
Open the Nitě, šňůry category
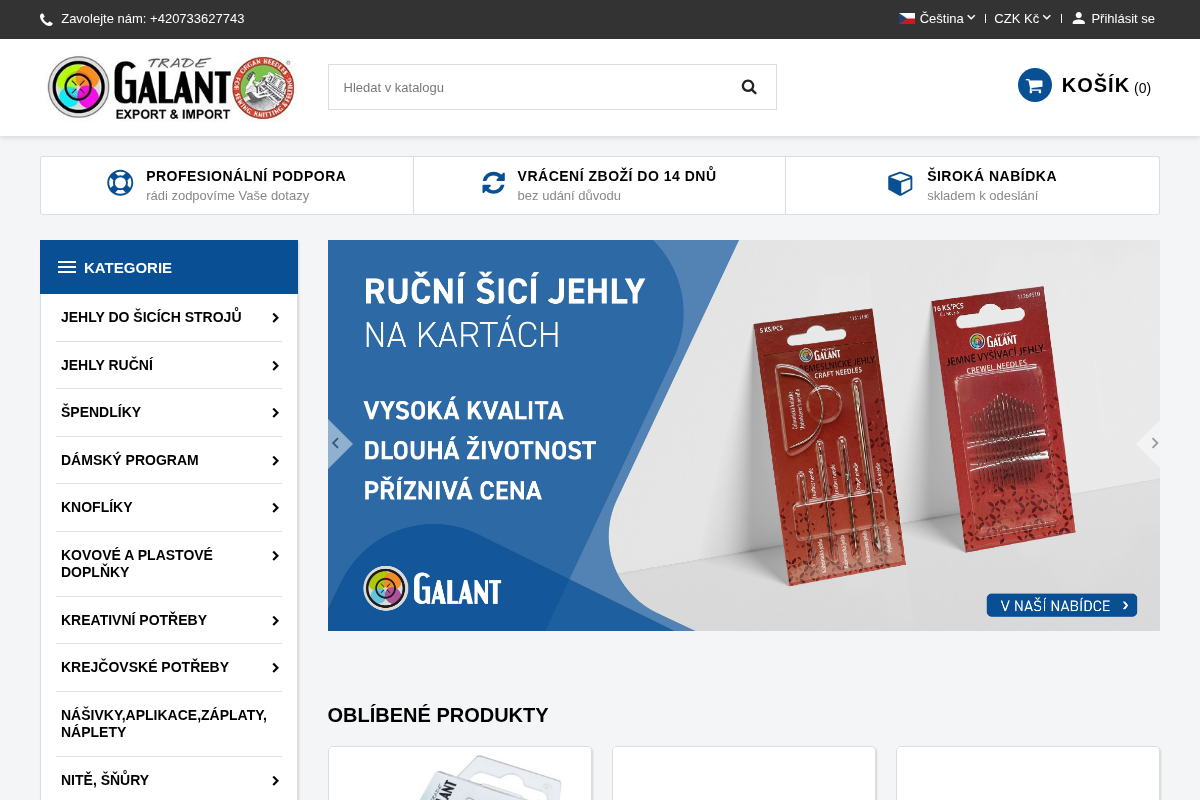(x=105, y=780)
